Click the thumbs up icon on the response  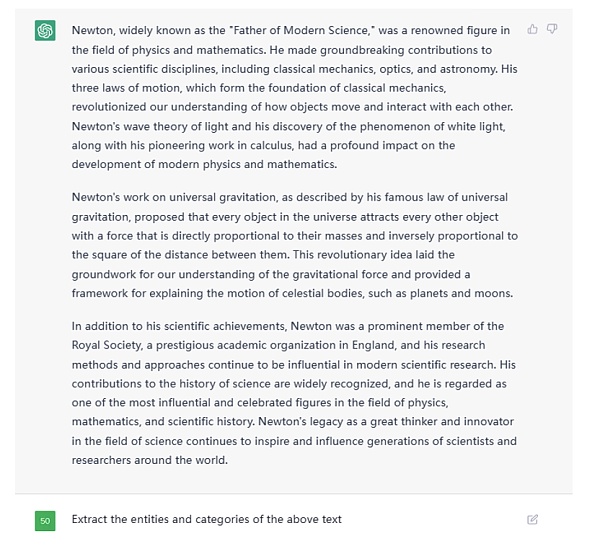(x=532, y=30)
